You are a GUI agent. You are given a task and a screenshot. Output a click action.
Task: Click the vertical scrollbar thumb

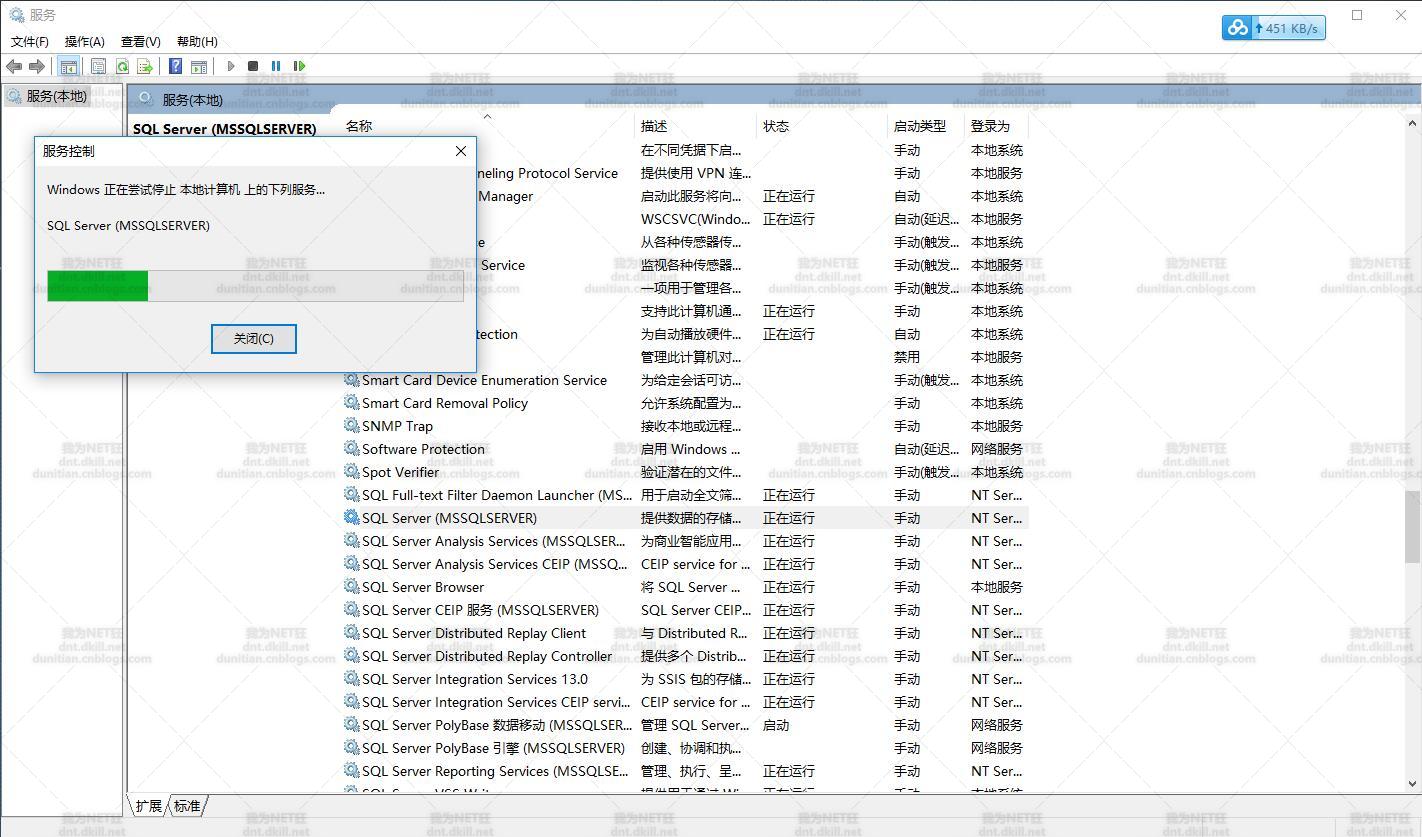click(x=1412, y=526)
